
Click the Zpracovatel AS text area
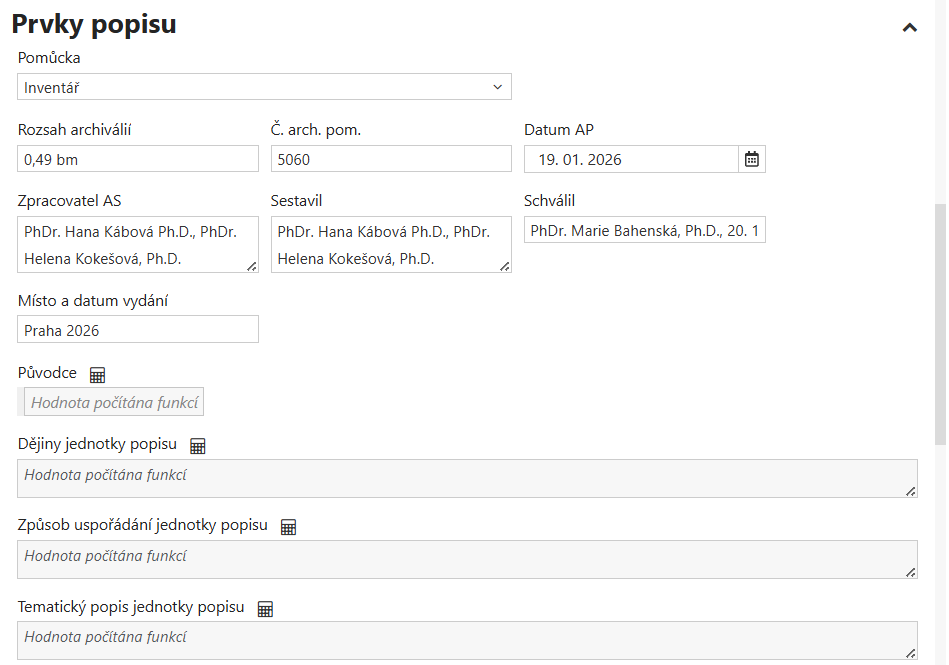pos(138,244)
